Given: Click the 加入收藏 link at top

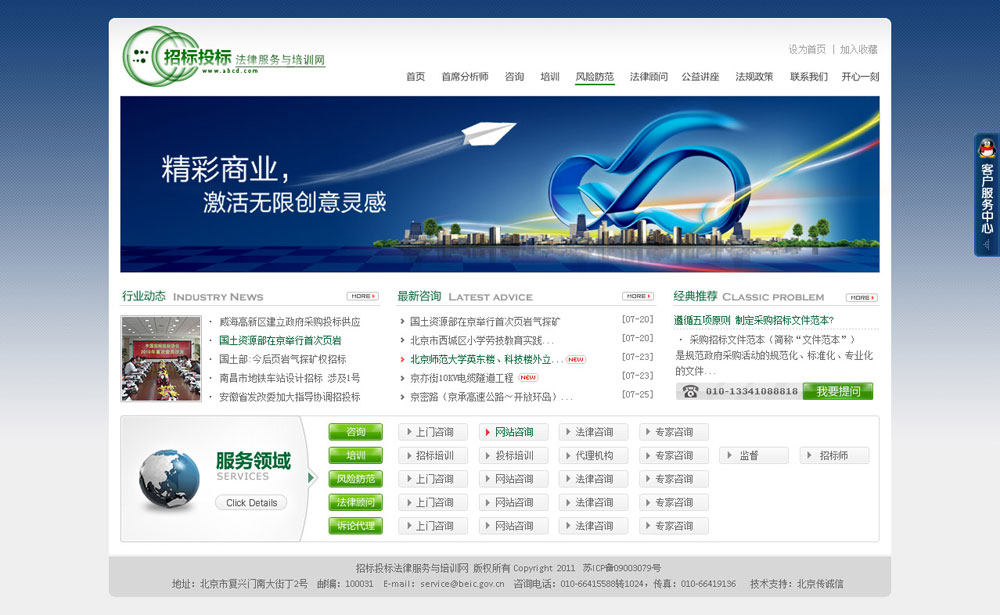Looking at the screenshot, I should [858, 49].
